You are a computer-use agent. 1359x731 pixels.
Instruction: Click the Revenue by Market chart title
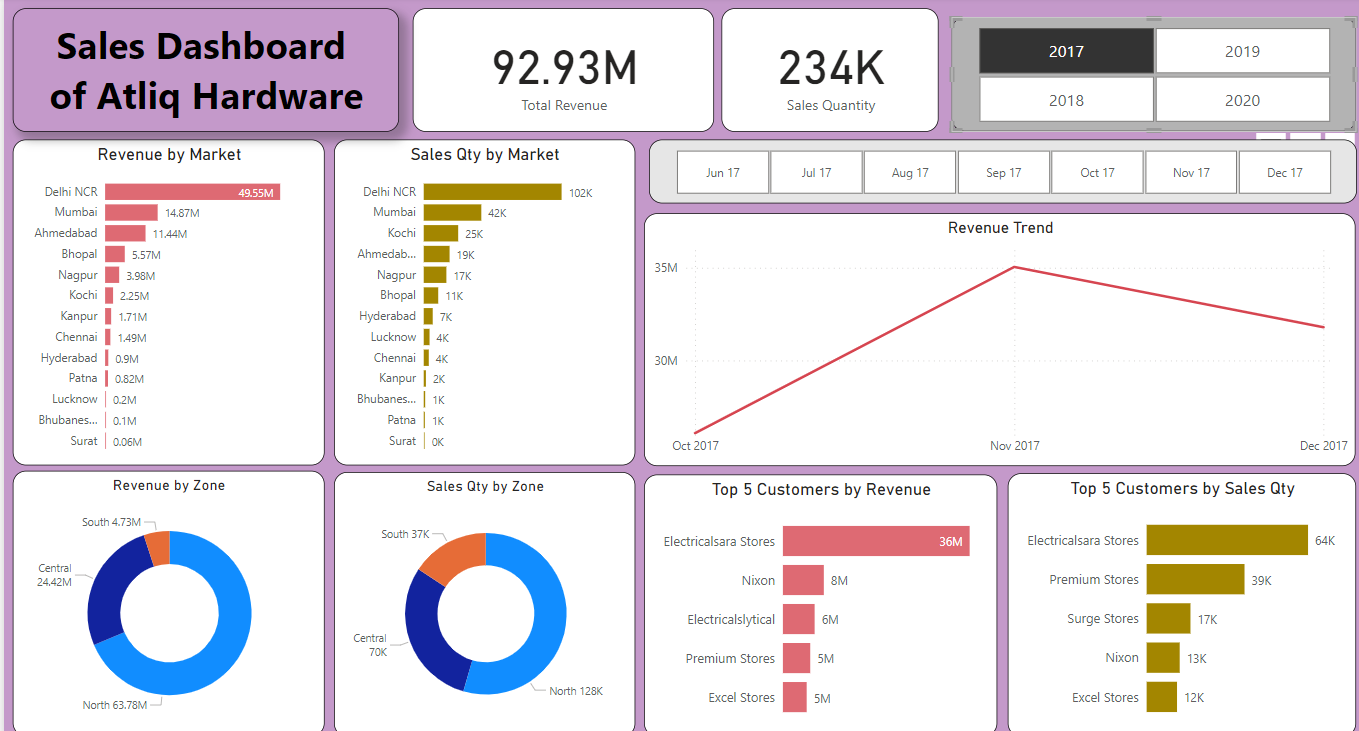click(169, 155)
